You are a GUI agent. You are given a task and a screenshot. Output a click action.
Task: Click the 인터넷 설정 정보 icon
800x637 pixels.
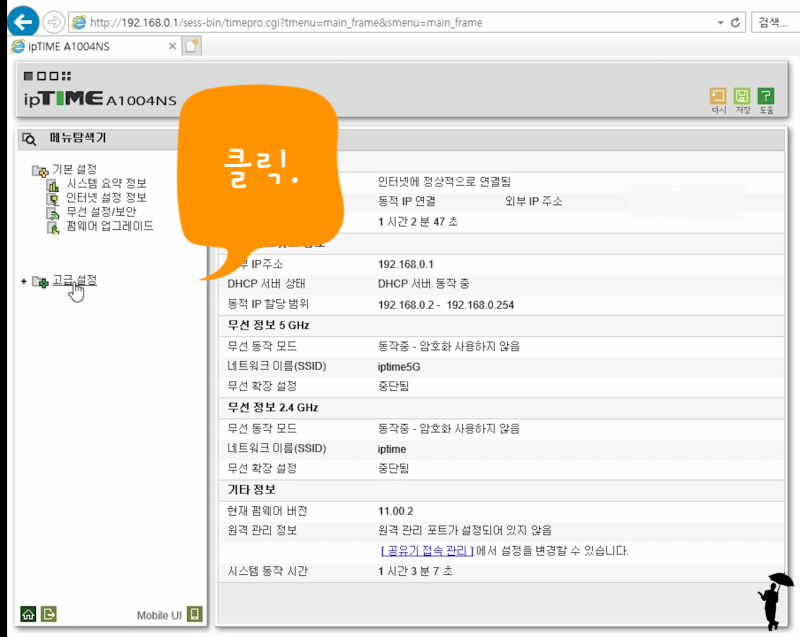coord(53,199)
